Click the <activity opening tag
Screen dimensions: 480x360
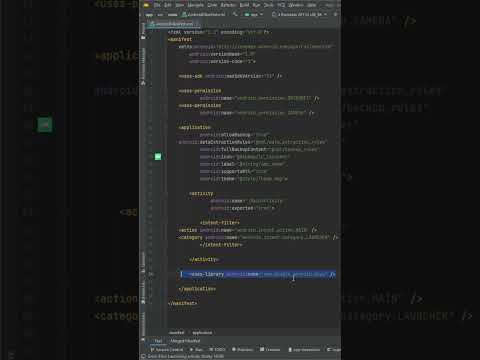click(201, 193)
